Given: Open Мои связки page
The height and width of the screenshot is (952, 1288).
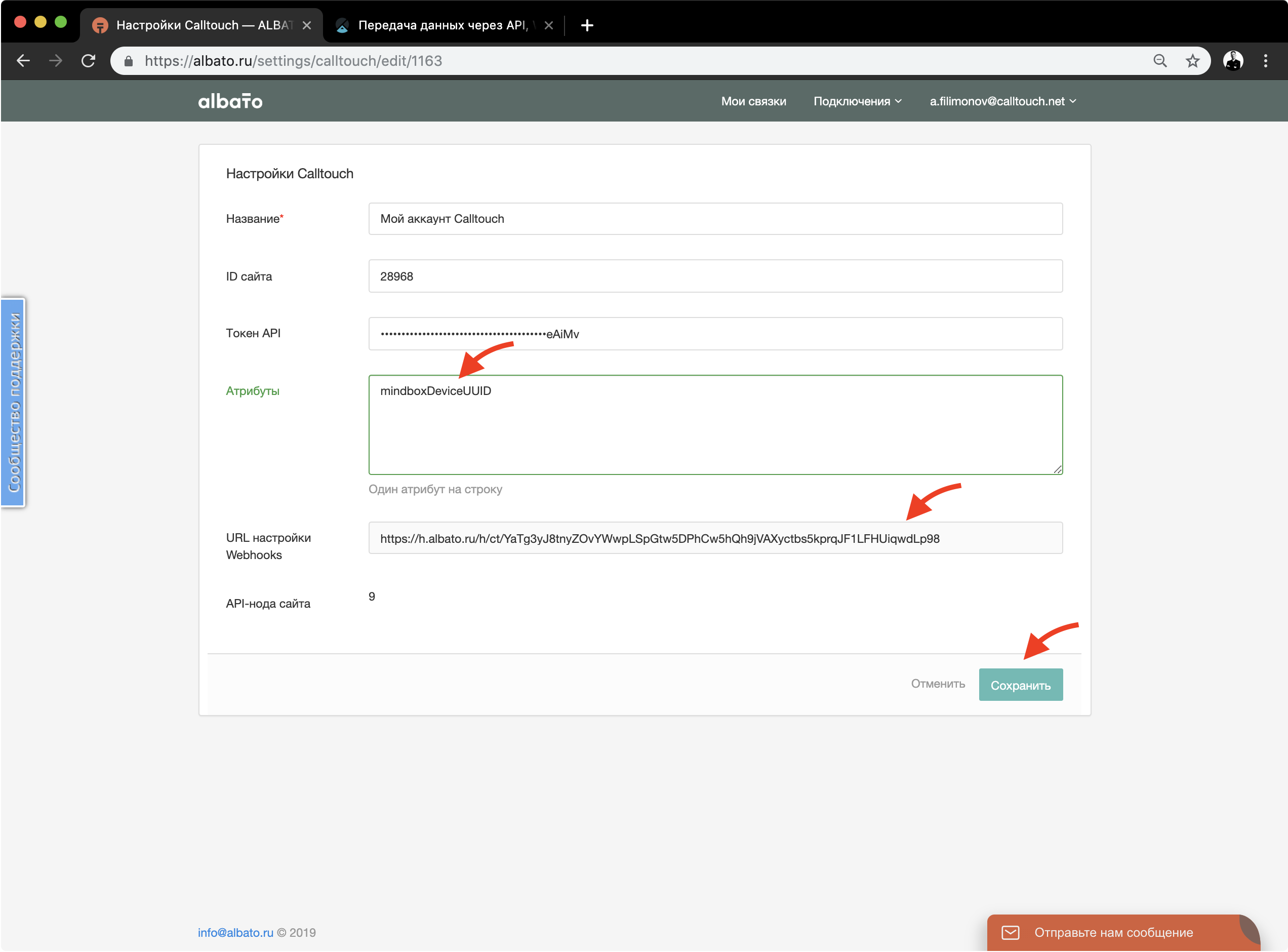Looking at the screenshot, I should 753,101.
